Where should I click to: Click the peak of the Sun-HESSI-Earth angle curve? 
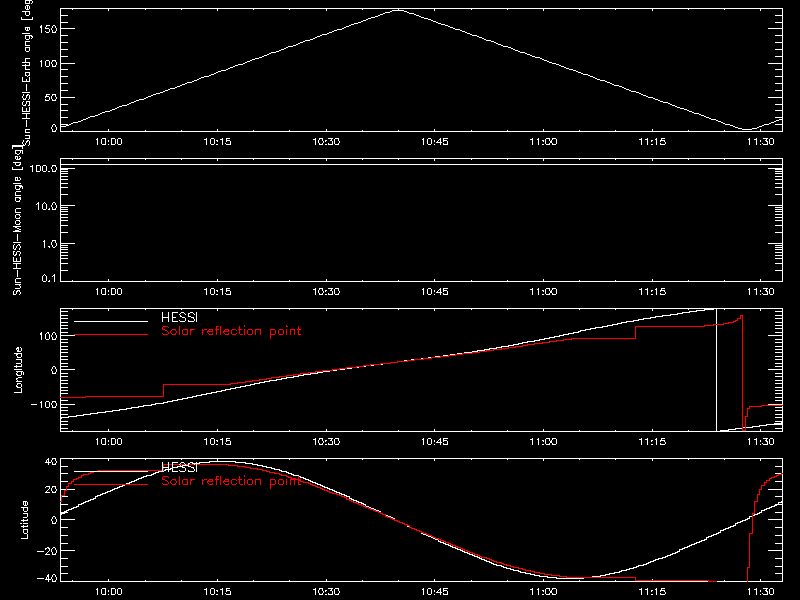click(398, 10)
